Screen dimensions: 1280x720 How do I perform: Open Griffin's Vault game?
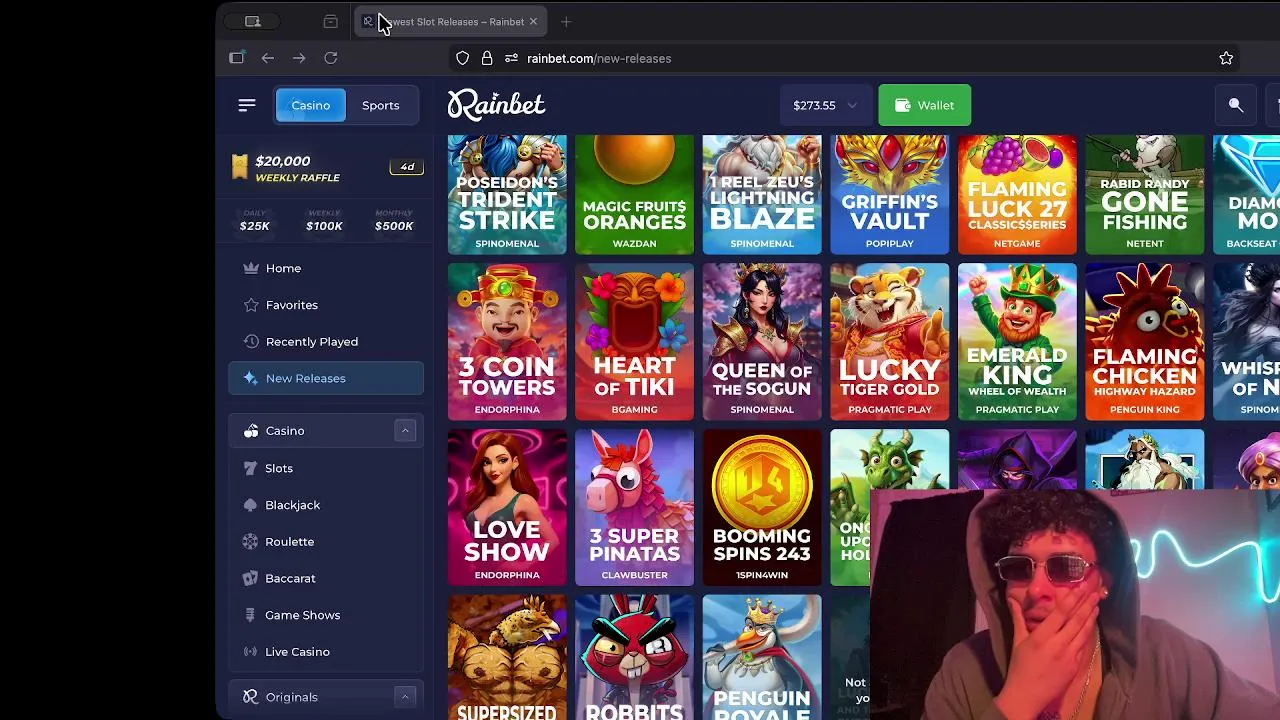tap(889, 195)
